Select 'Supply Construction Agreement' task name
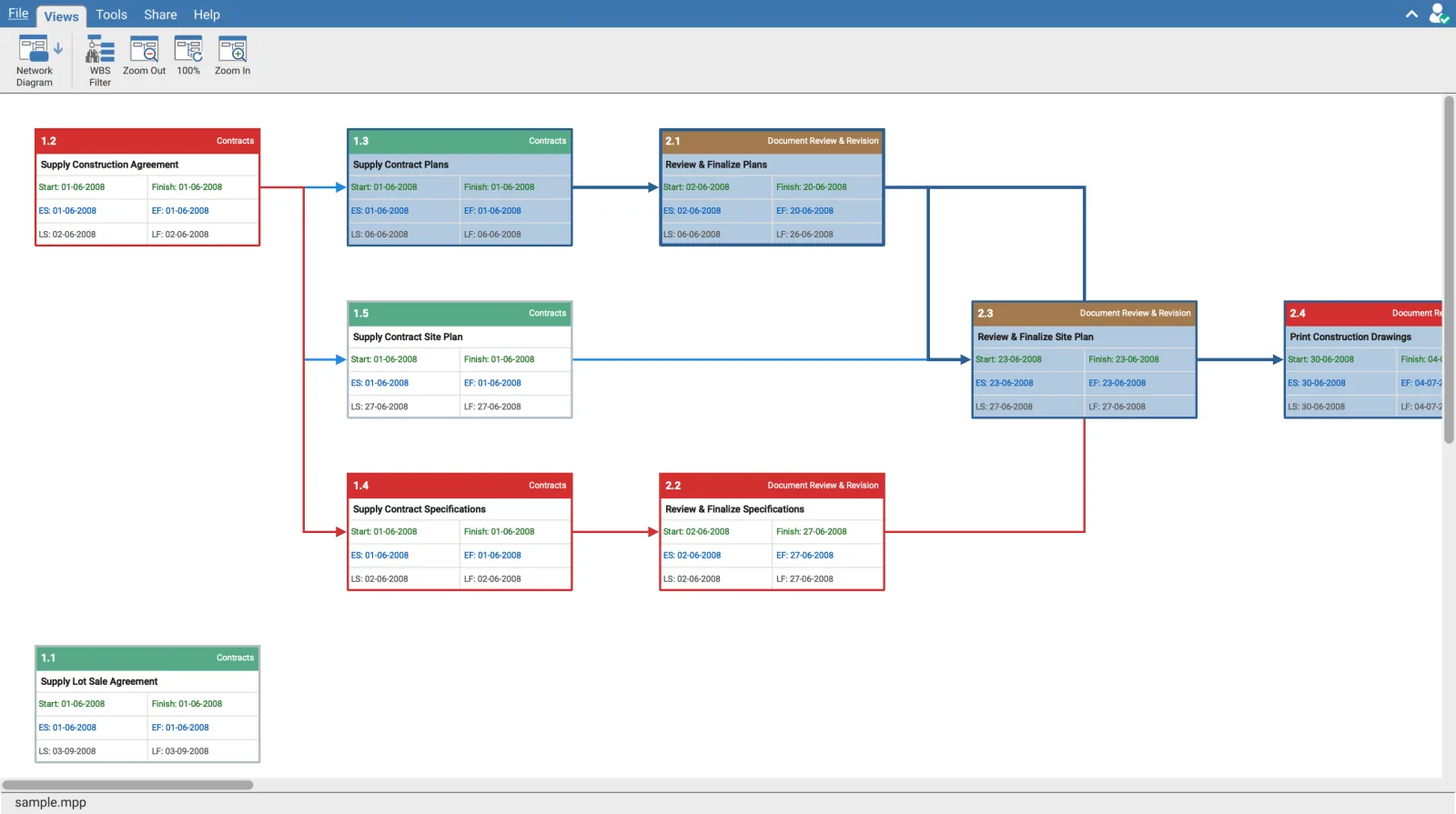This screenshot has width=1456, height=814. click(x=109, y=165)
